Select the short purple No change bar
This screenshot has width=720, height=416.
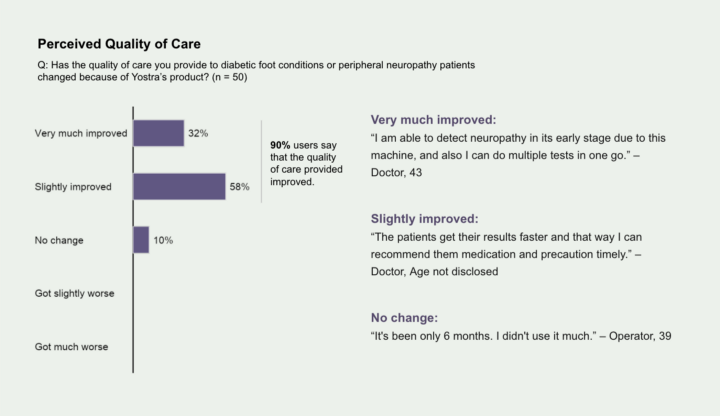[141, 240]
